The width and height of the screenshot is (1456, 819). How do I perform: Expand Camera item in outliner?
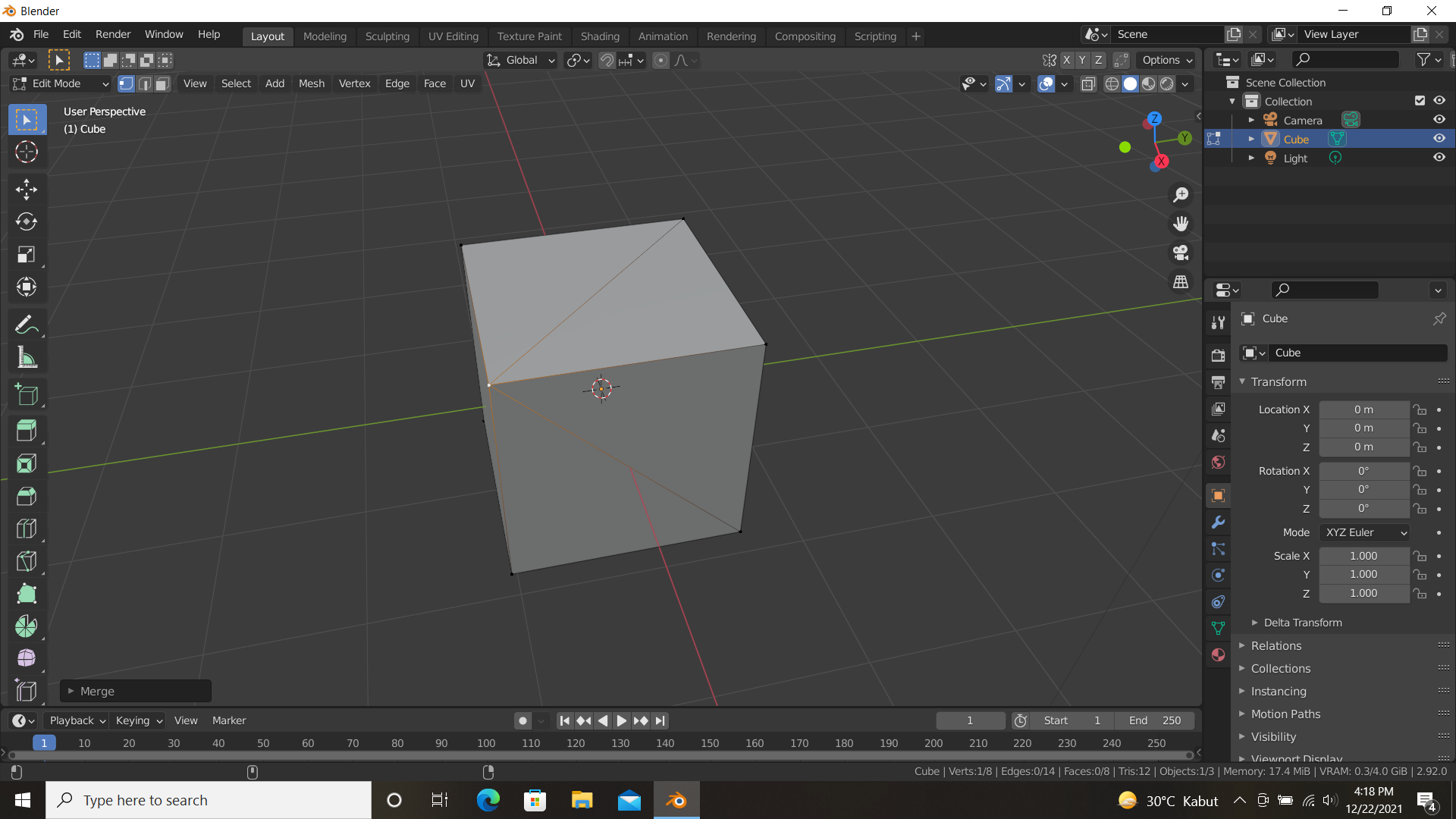pyautogui.click(x=1251, y=120)
